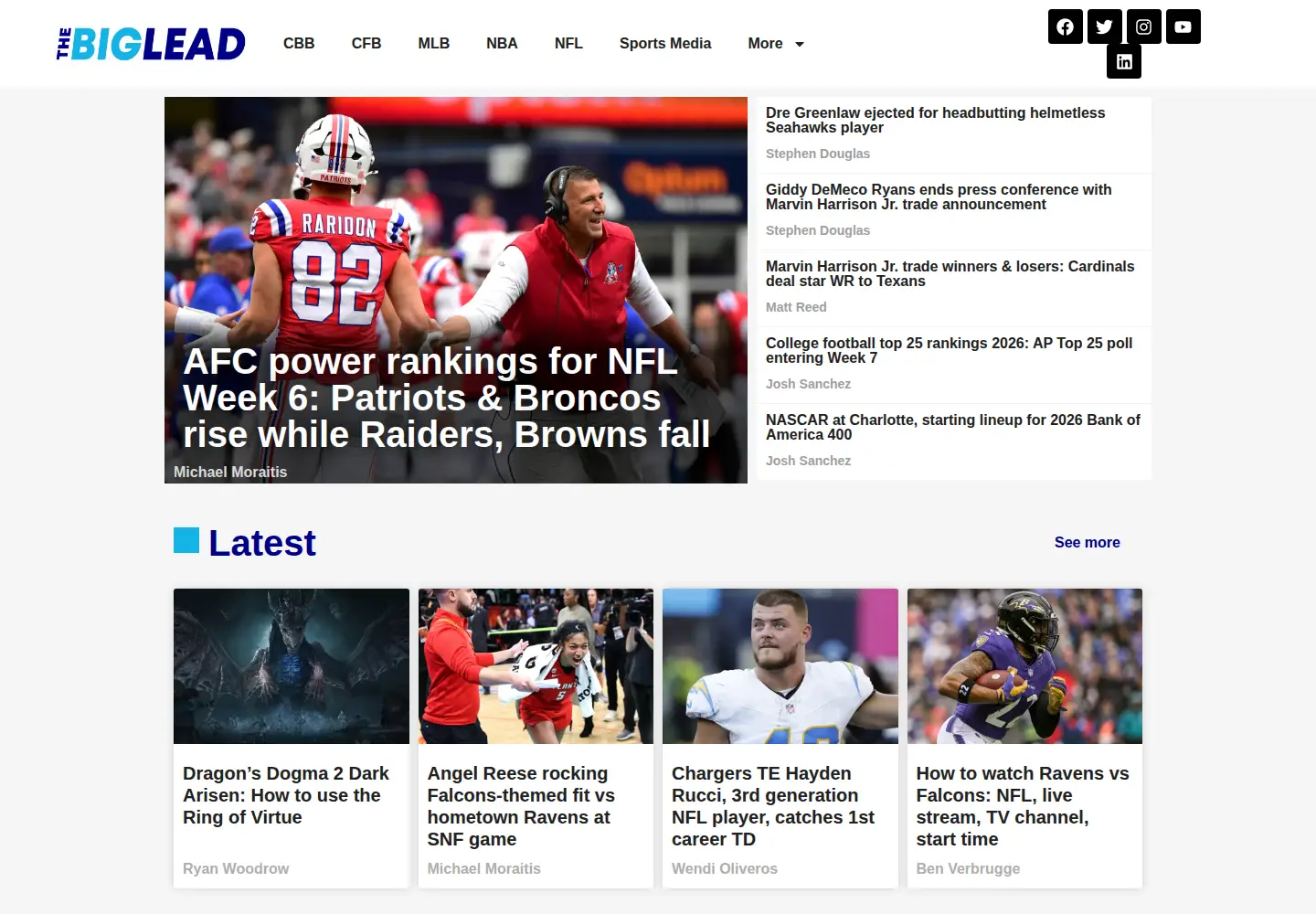This screenshot has height=914, width=1316.
Task: Open the Dragon's Dogma 2 thumbnail image
Action: coord(292,666)
